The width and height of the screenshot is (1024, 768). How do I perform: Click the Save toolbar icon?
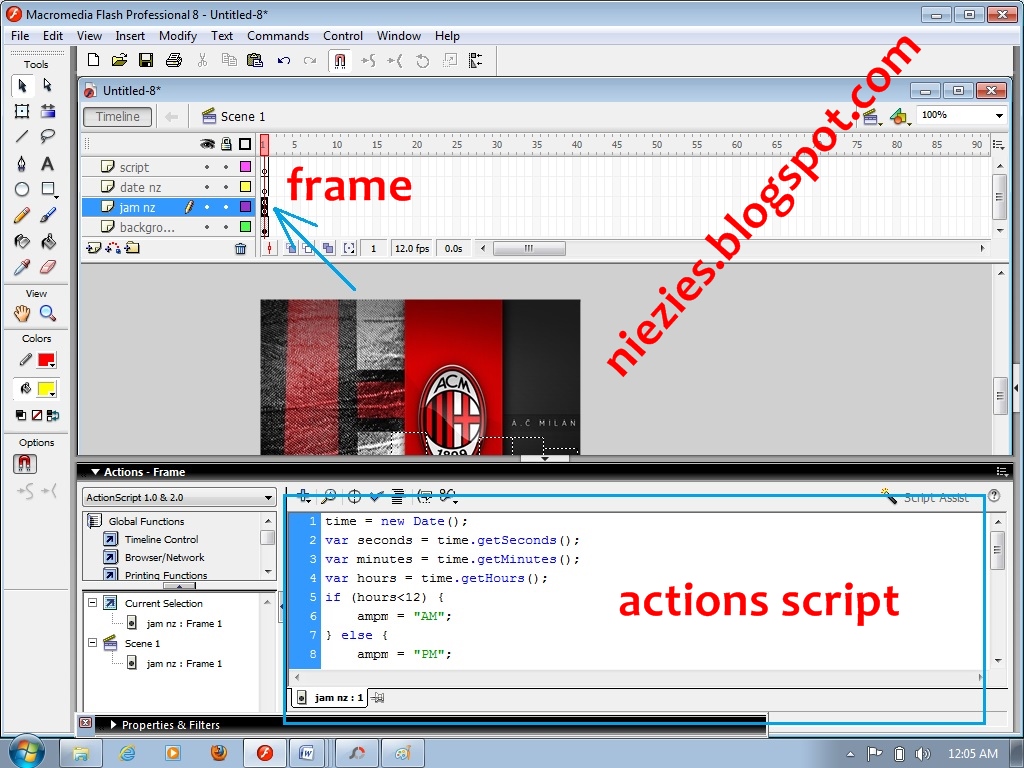pos(146,60)
